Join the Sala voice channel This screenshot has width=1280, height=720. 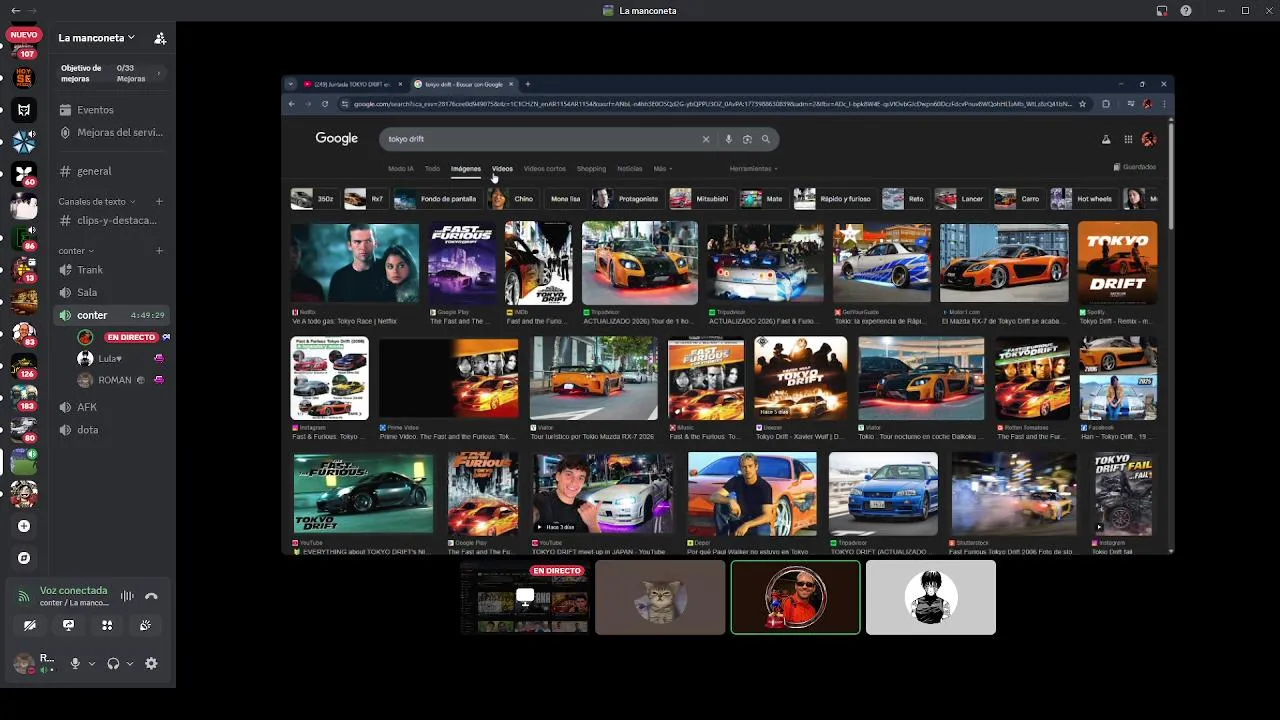(x=110, y=292)
